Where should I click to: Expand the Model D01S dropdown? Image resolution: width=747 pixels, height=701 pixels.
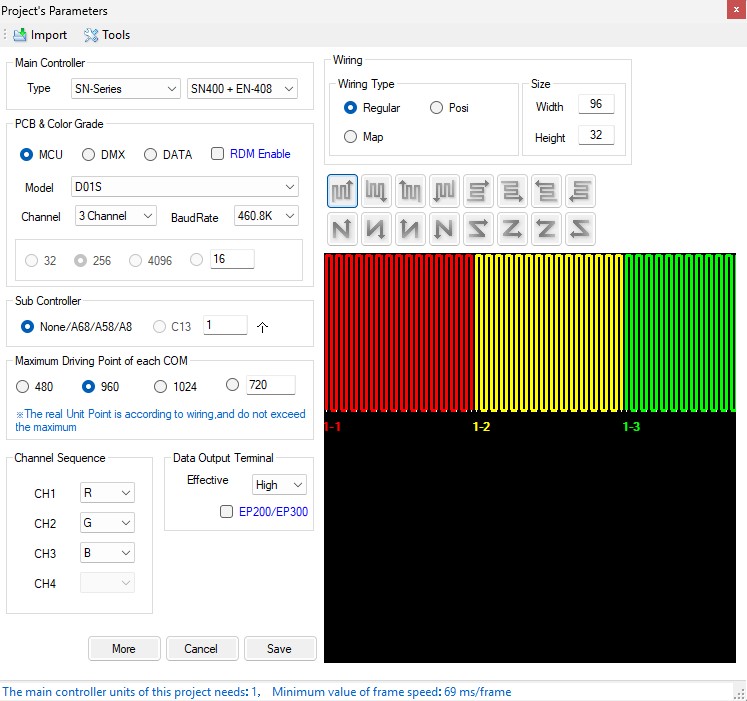click(184, 187)
